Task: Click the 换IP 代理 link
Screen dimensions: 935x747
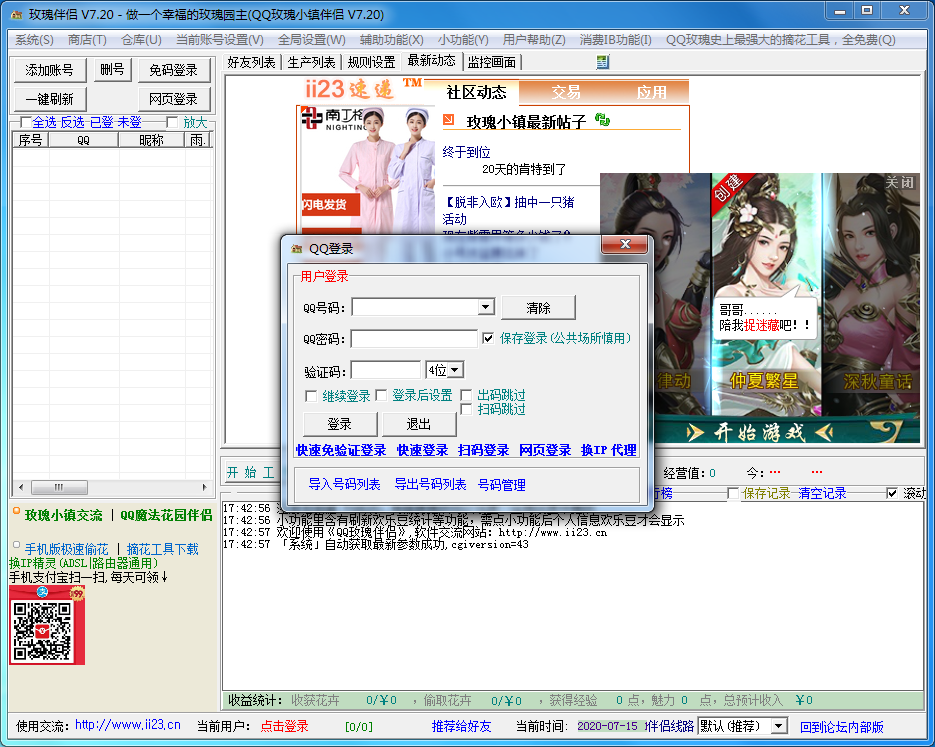Action: 609,450
